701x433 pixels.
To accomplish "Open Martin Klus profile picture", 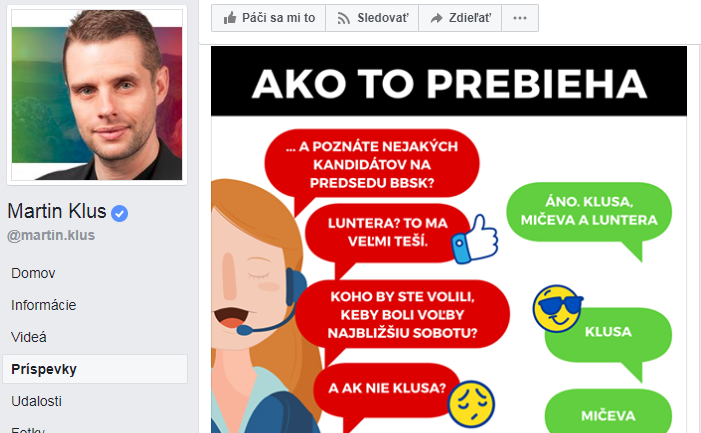I will tap(97, 95).
